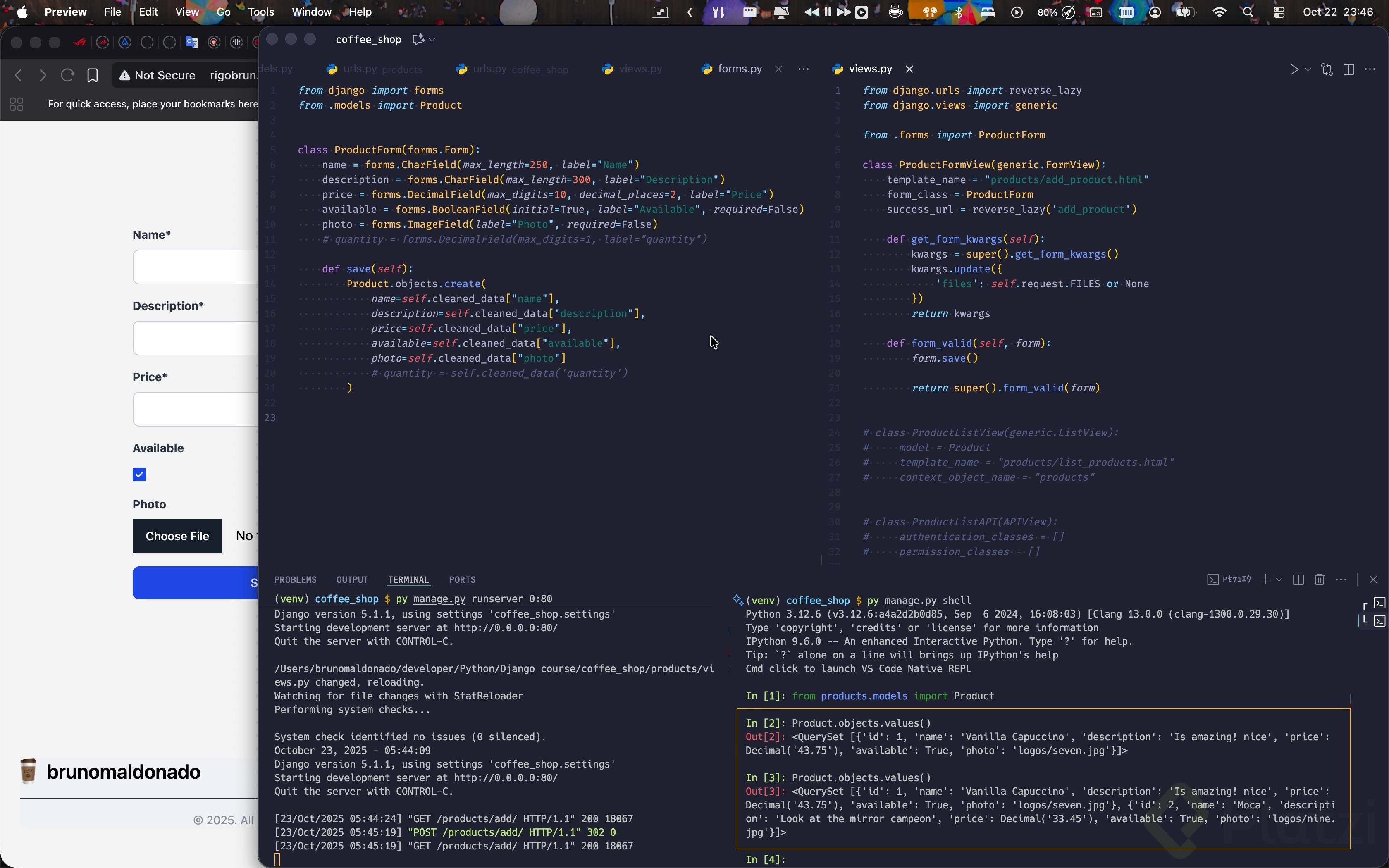
Task: Uncheck the Available checkbox
Action: (139, 475)
